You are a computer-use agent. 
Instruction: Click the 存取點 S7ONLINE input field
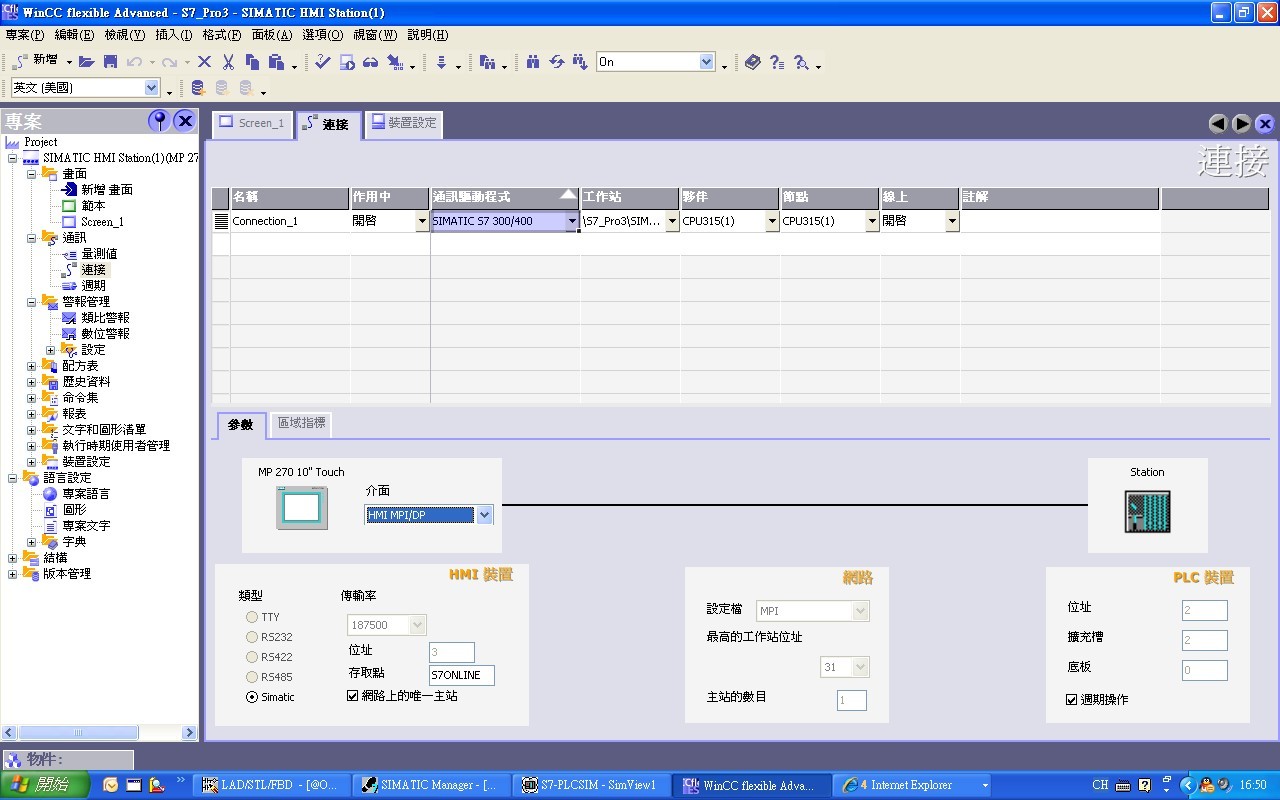coord(461,675)
